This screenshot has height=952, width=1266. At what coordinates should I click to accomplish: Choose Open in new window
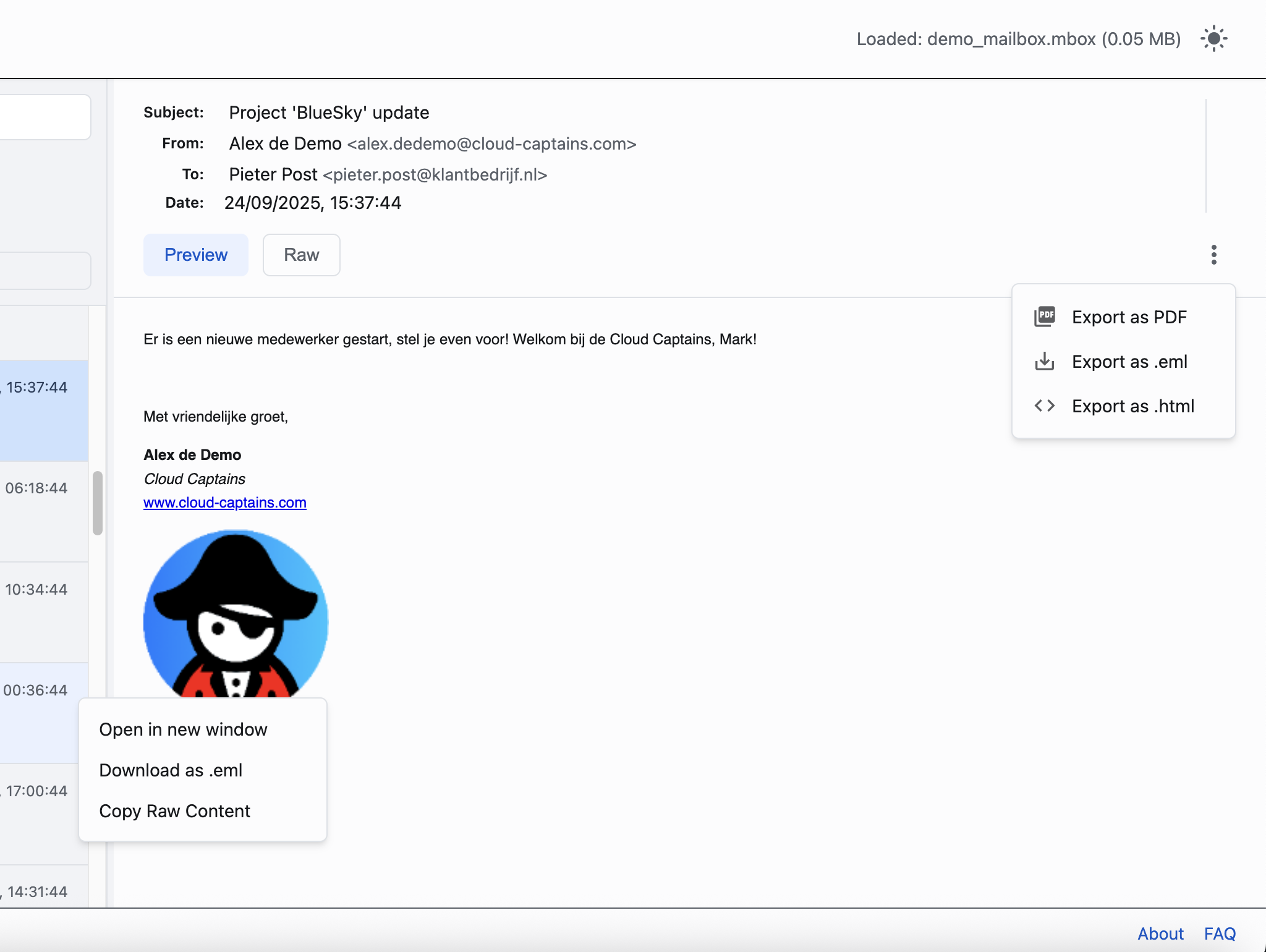183,729
